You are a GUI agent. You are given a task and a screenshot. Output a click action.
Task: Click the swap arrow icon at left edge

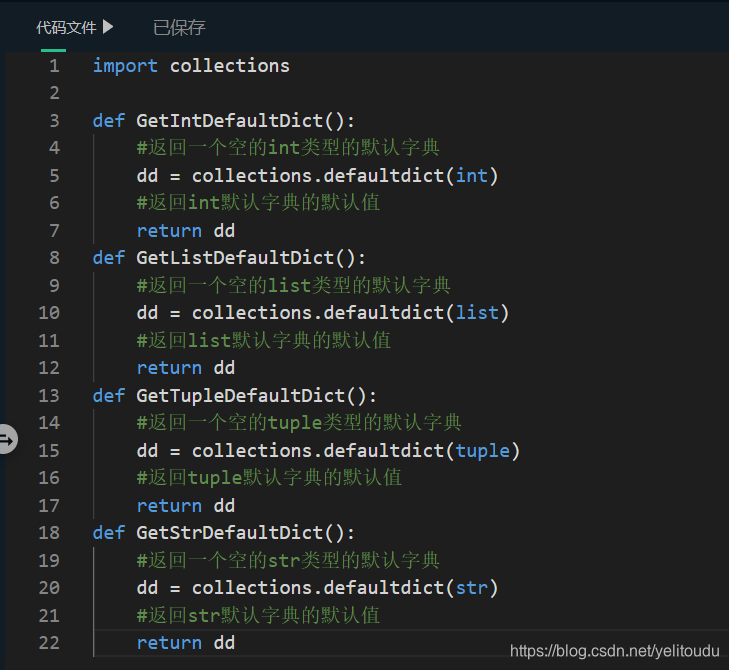pos(8,439)
